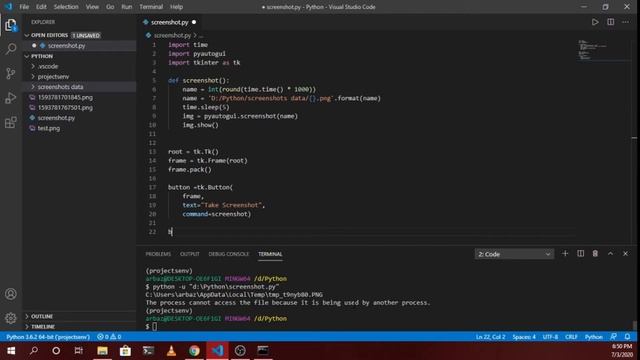Screen dimensions: 640x360
Task: Open the terminal selector dropdown 2: Code
Action: (514, 254)
